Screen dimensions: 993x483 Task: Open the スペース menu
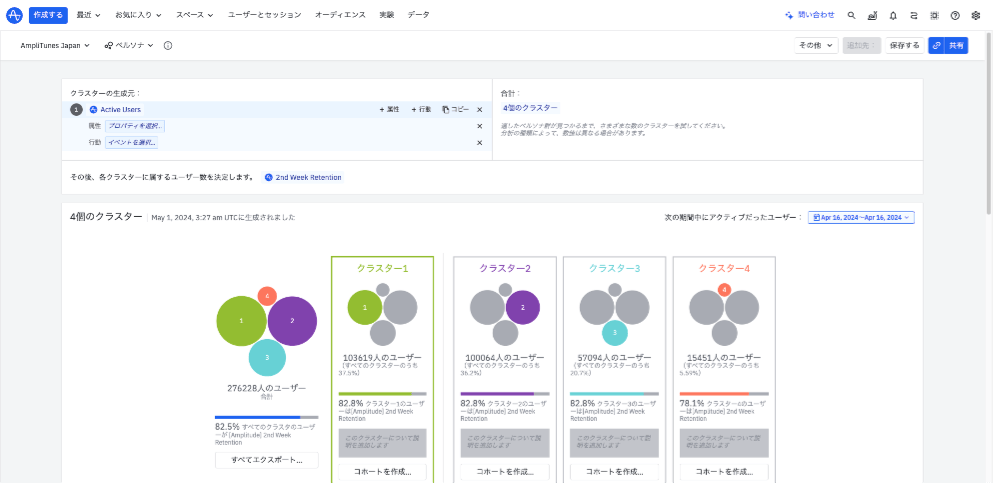[x=196, y=16]
